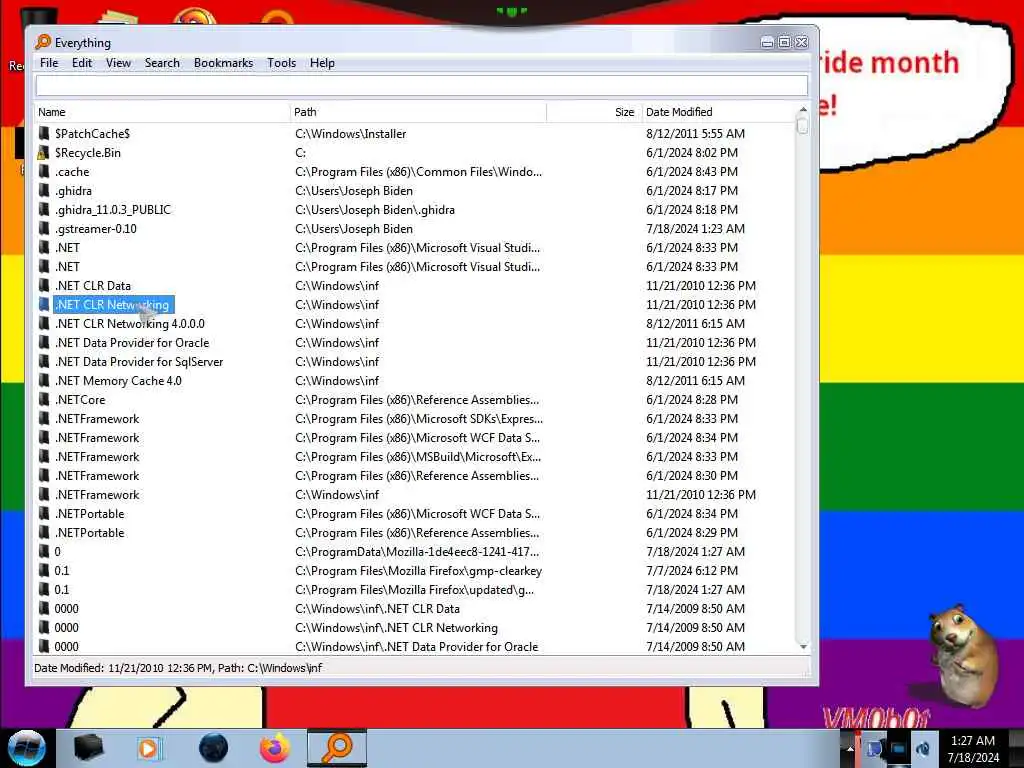Open the View menu

118,63
